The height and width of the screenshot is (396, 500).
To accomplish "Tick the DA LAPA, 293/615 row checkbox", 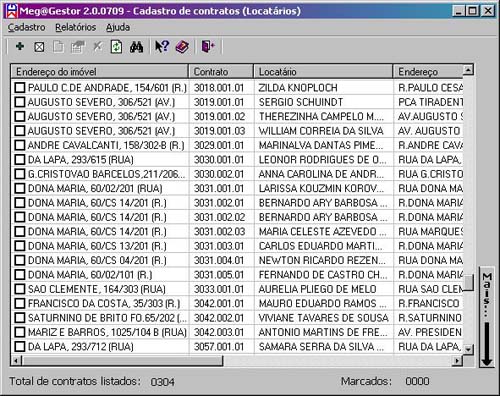I will pyautogui.click(x=20, y=160).
